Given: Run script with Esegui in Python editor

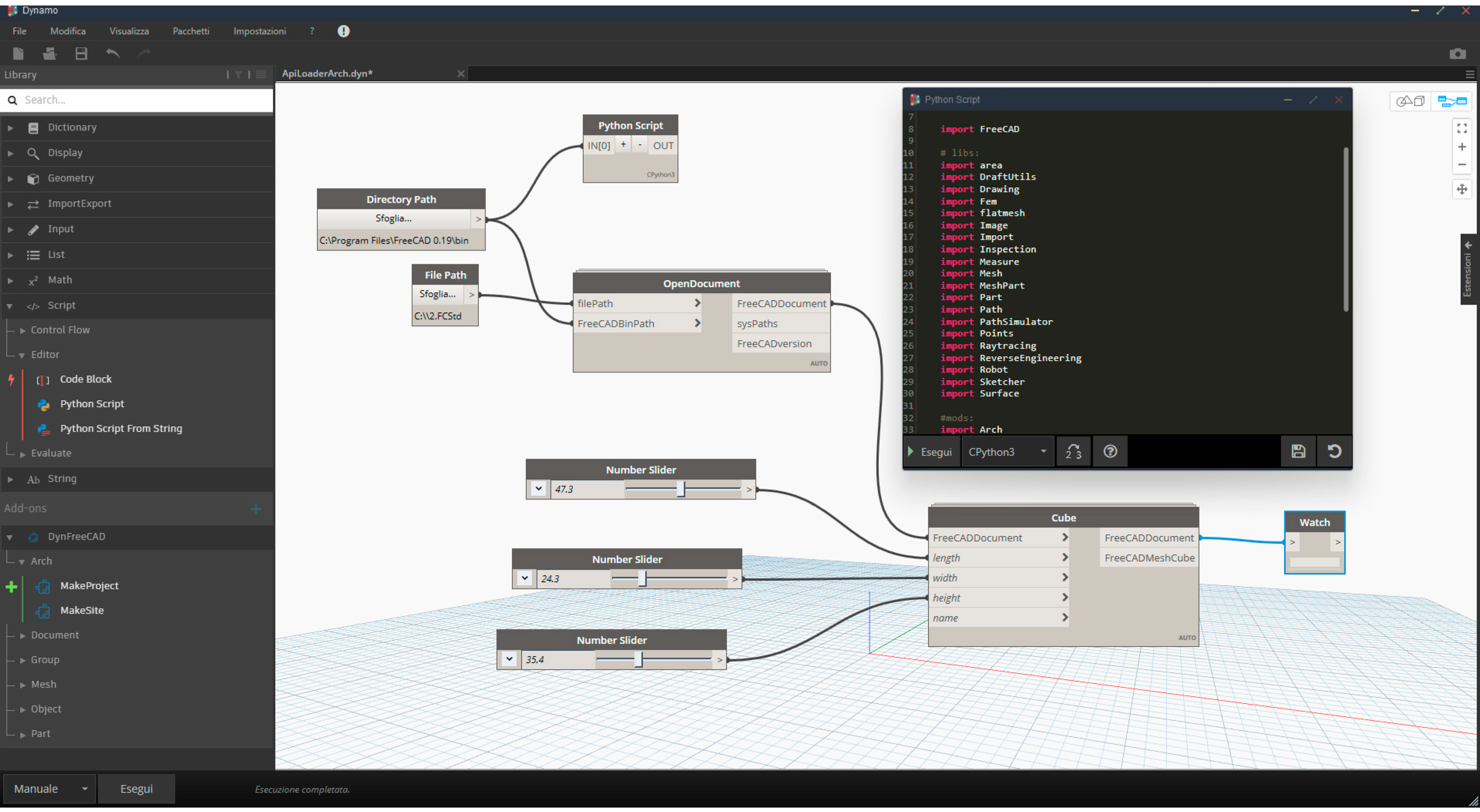Looking at the screenshot, I should tap(931, 452).
